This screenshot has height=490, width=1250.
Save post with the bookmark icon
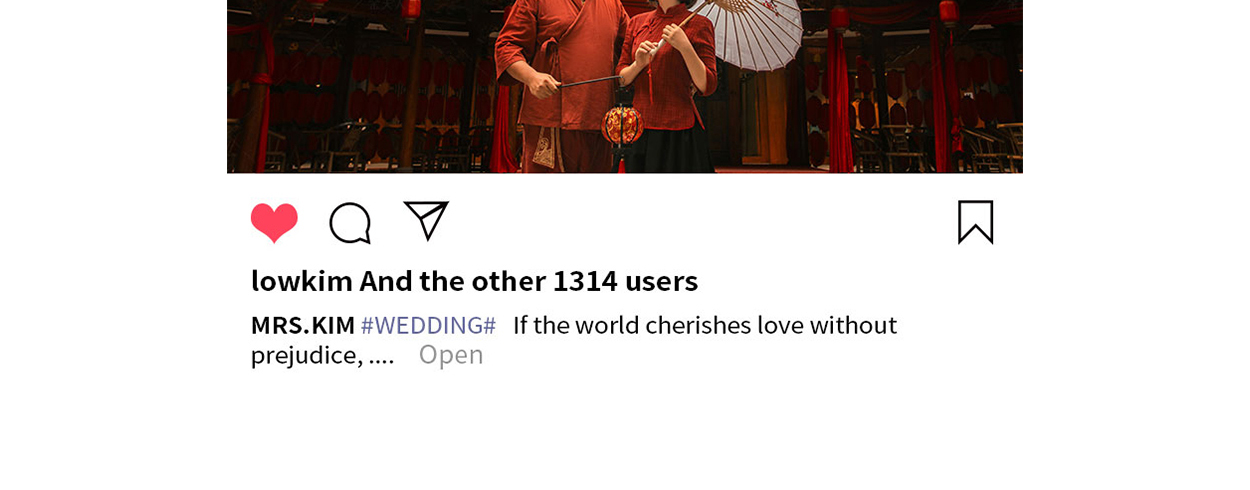tap(976, 222)
